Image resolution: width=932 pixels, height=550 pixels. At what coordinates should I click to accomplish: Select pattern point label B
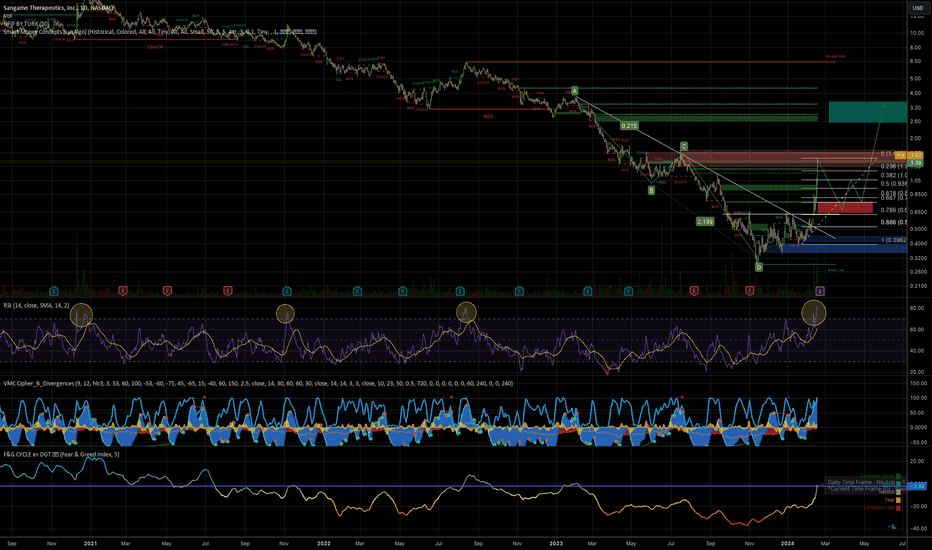click(651, 190)
